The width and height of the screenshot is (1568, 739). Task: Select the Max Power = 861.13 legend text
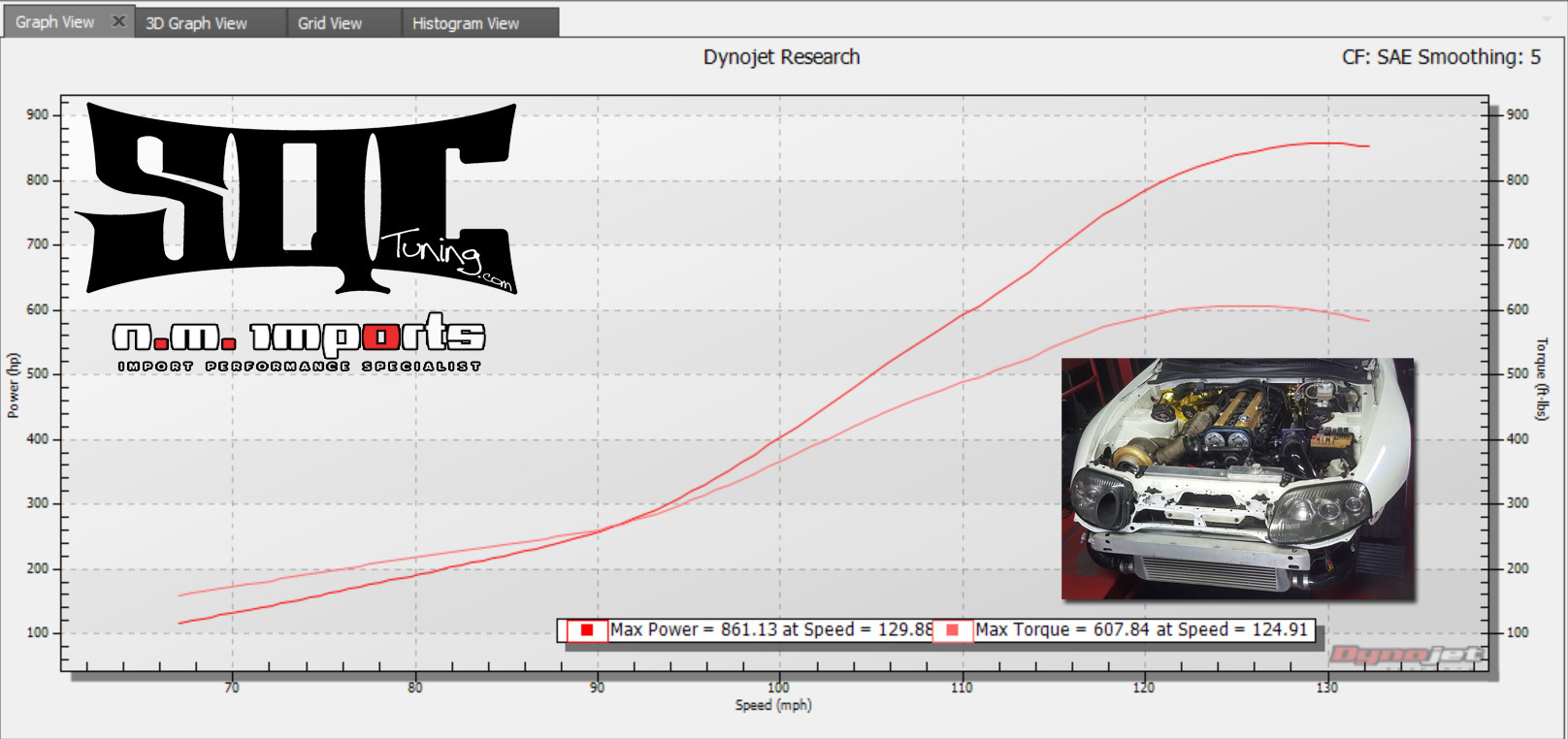(x=771, y=629)
